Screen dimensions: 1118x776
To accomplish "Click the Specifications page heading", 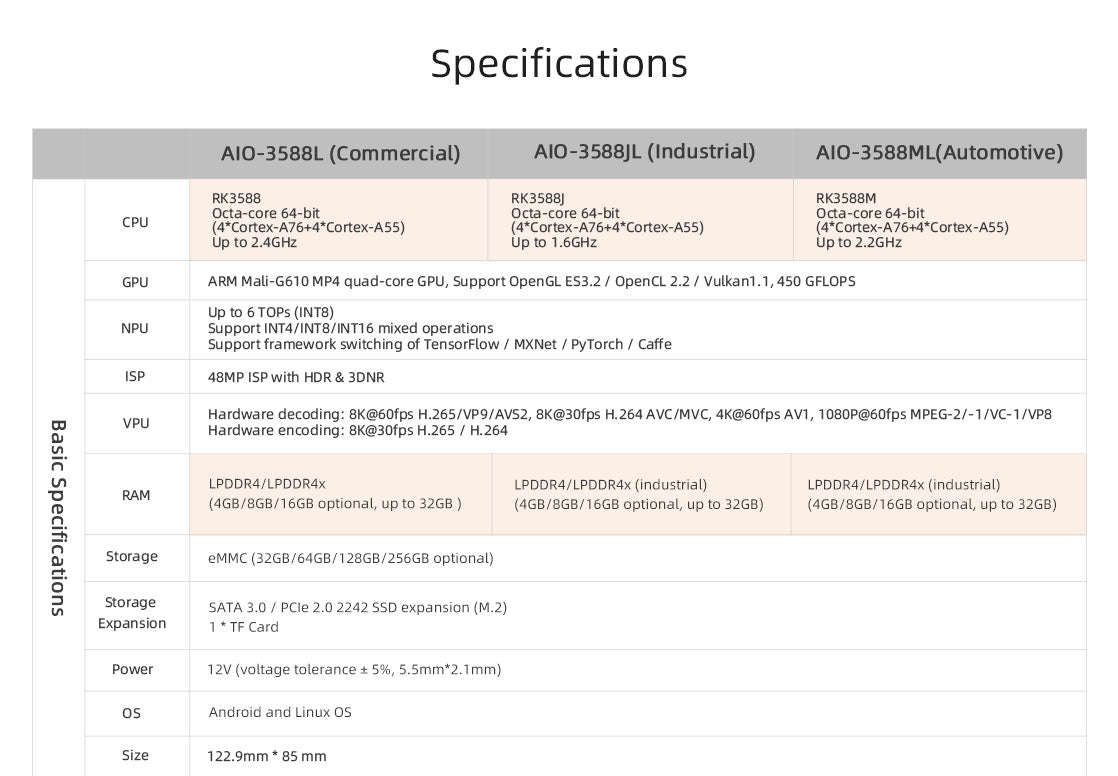I will [559, 63].
